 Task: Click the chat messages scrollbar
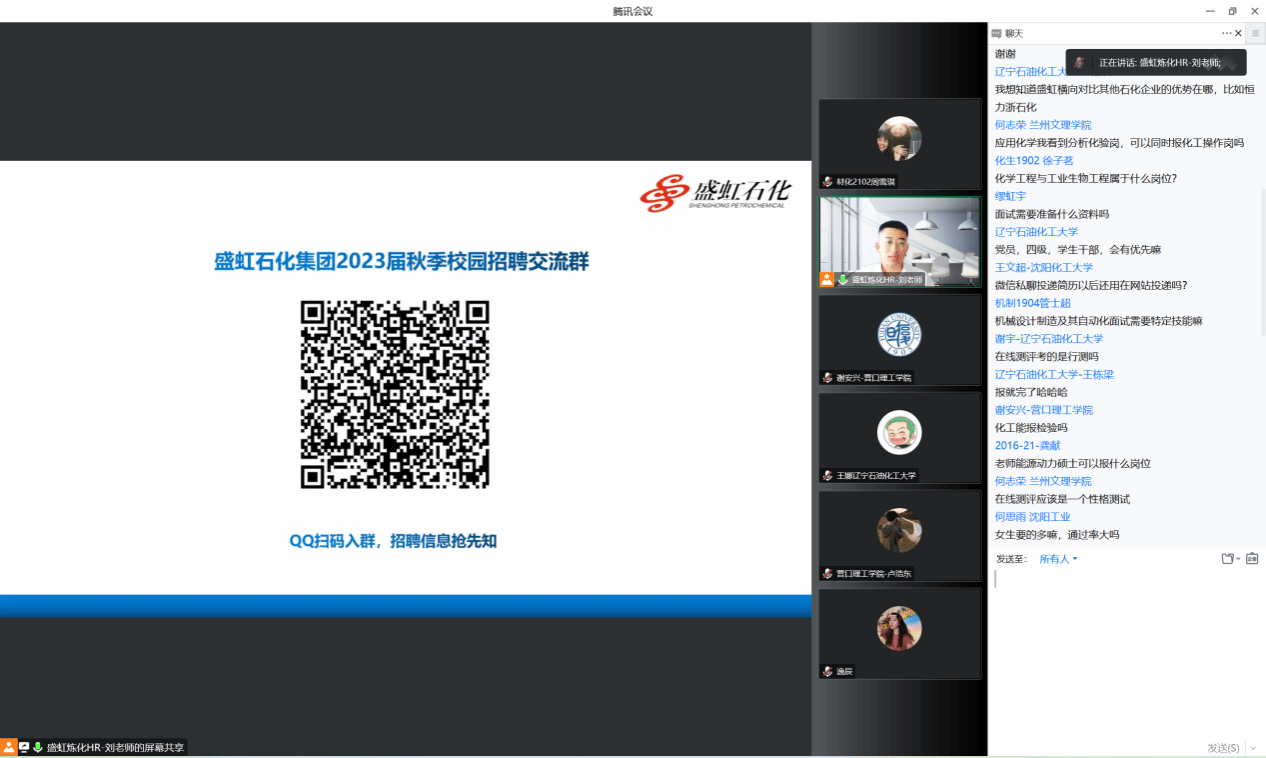point(1262,260)
